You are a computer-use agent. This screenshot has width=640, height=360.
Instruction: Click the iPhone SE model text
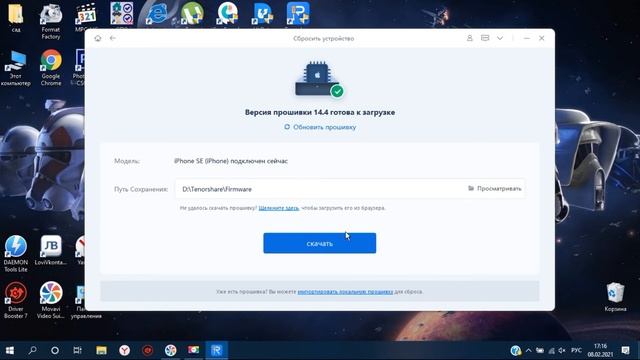pos(231,161)
